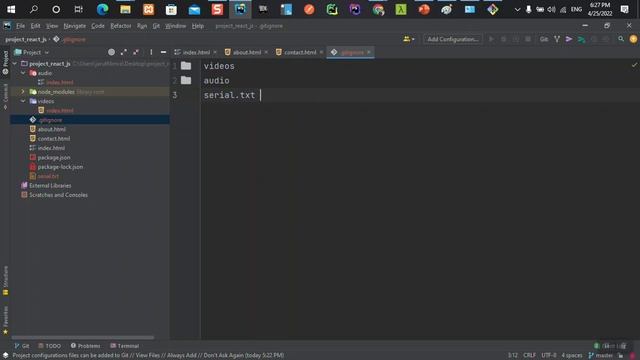Select index.html inside the audio folder
The width and height of the screenshot is (640, 360).
[60, 82]
